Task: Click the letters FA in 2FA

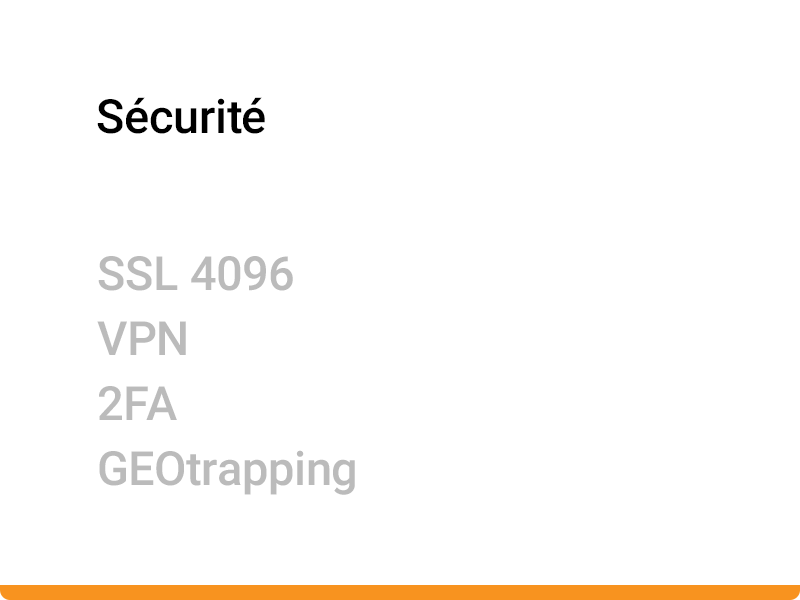Action: pos(151,404)
